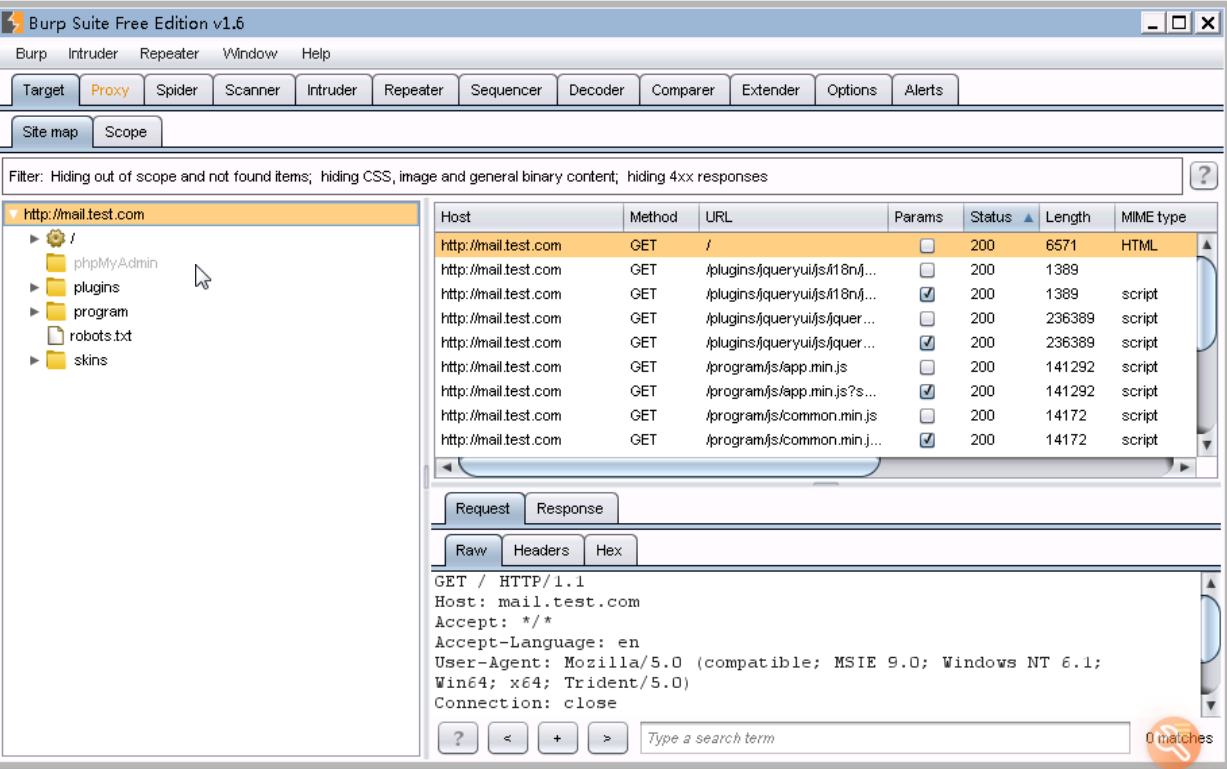Switch to the Proxy tab
Viewport: 1227px width, 769px height.
pyautogui.click(x=110, y=90)
